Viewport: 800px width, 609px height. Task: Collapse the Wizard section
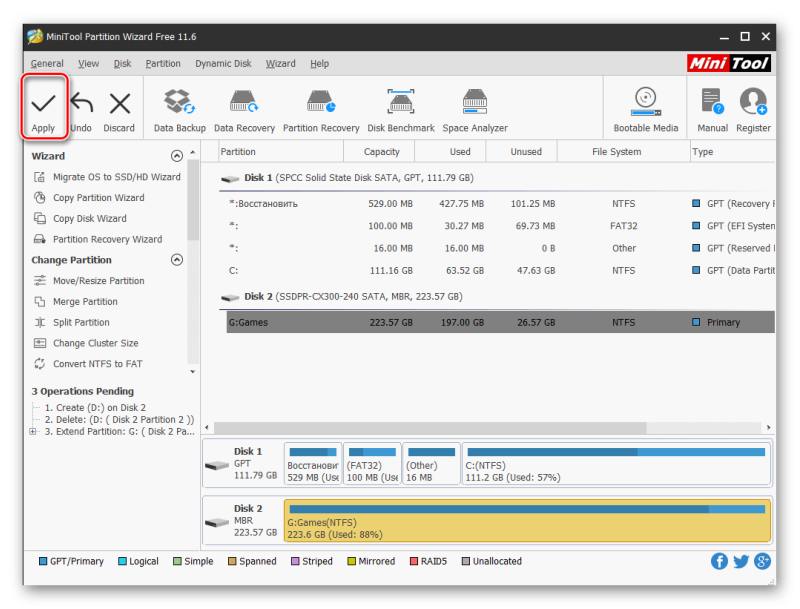click(x=177, y=156)
